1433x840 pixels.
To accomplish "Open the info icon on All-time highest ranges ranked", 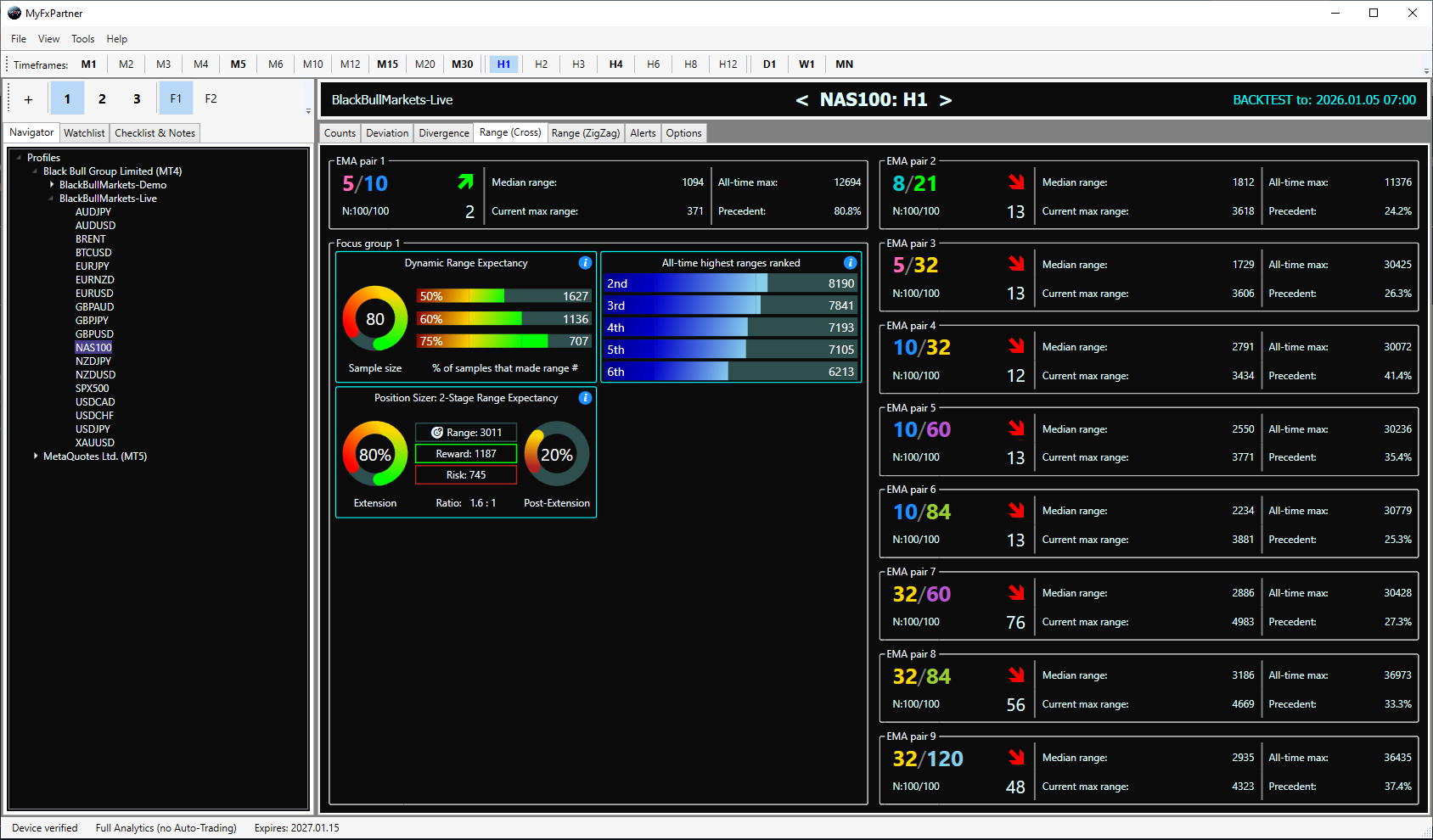I will (850, 263).
